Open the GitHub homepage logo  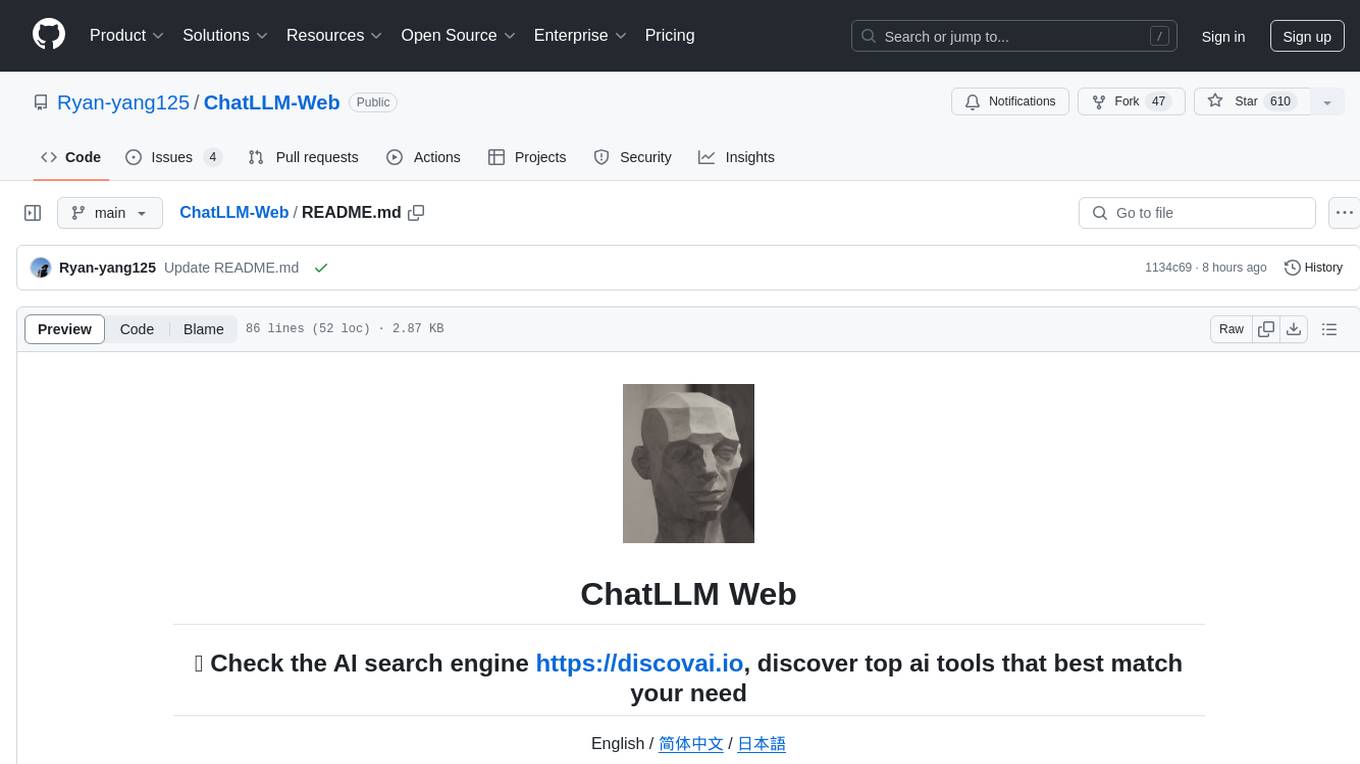(48, 35)
